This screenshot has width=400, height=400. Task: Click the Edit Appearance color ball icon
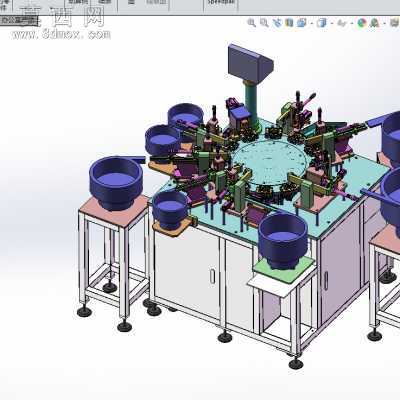[362, 23]
